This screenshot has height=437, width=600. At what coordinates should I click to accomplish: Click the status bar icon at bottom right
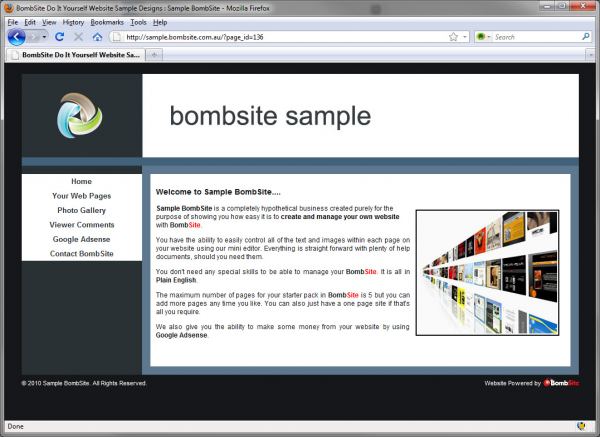click(581, 426)
